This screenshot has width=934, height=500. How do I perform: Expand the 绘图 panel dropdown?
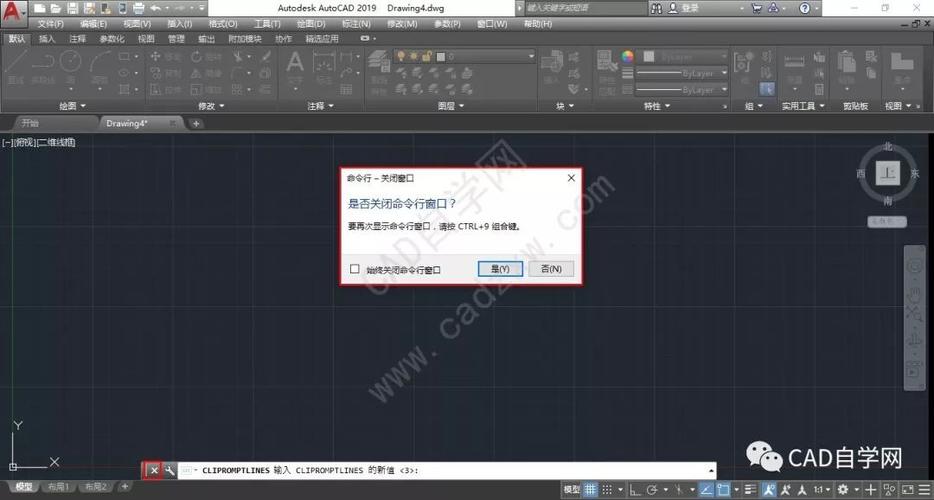click(73, 105)
